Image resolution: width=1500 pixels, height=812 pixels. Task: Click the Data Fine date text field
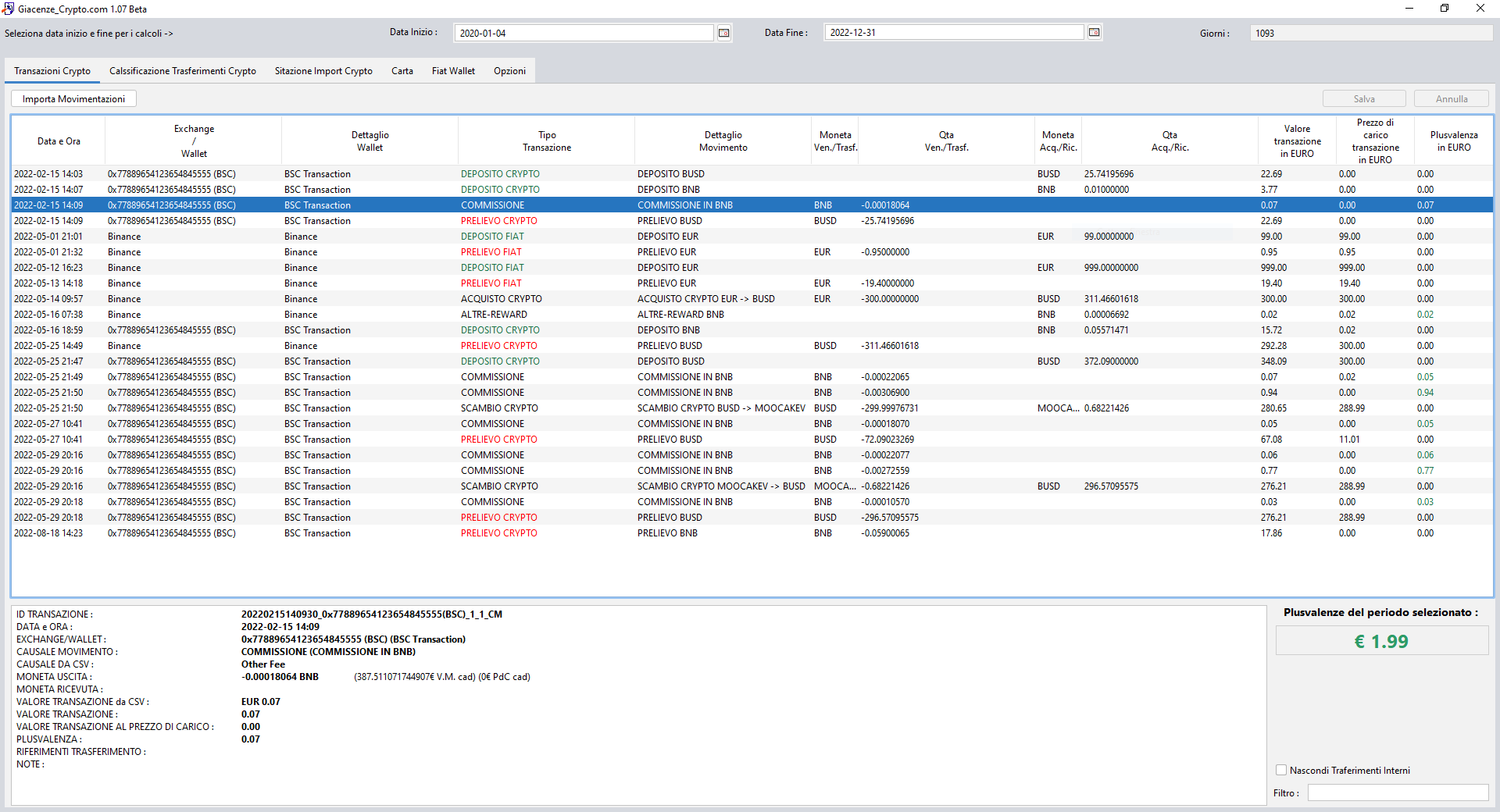click(953, 32)
